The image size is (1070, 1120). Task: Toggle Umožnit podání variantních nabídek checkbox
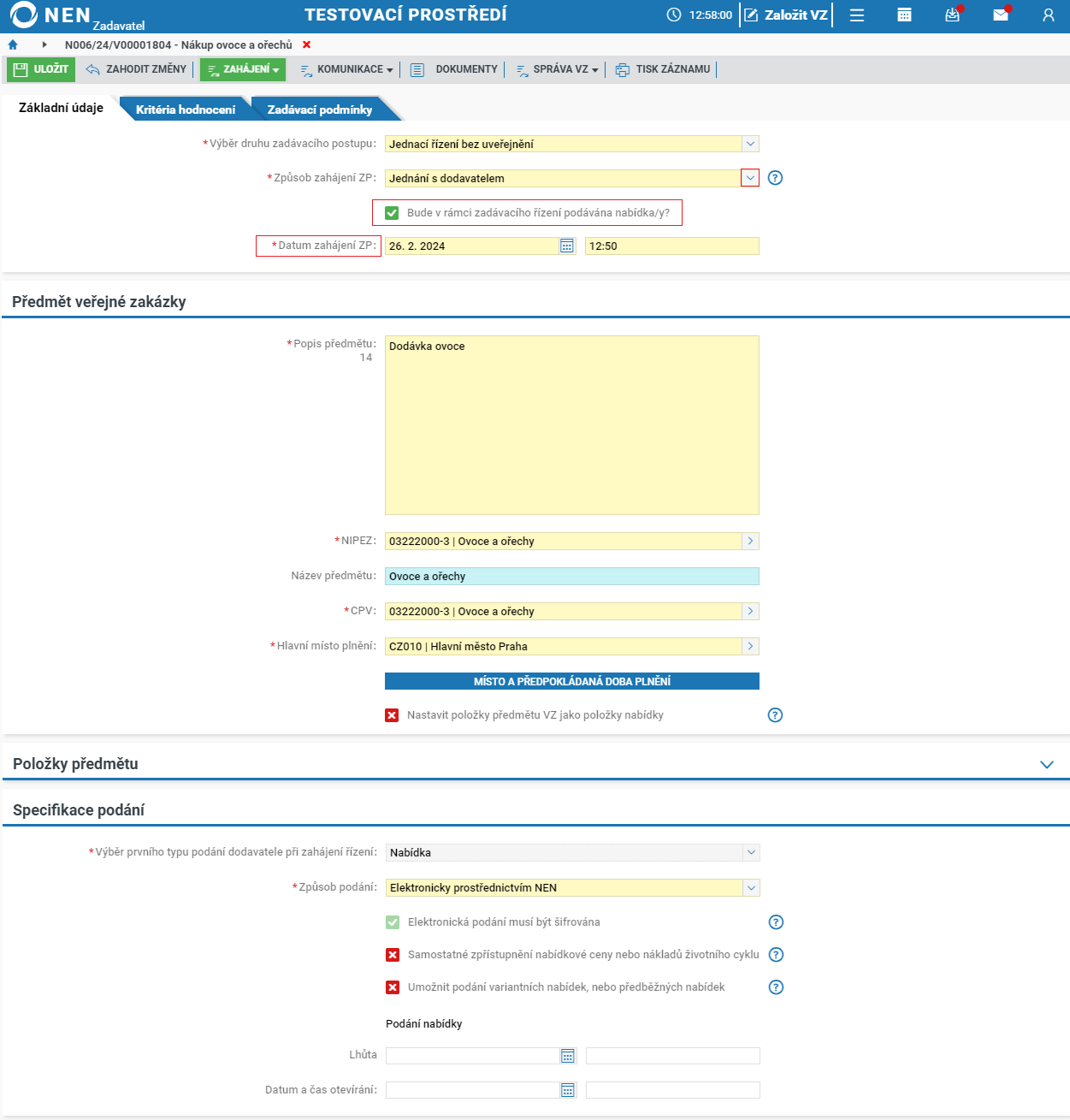click(x=393, y=987)
